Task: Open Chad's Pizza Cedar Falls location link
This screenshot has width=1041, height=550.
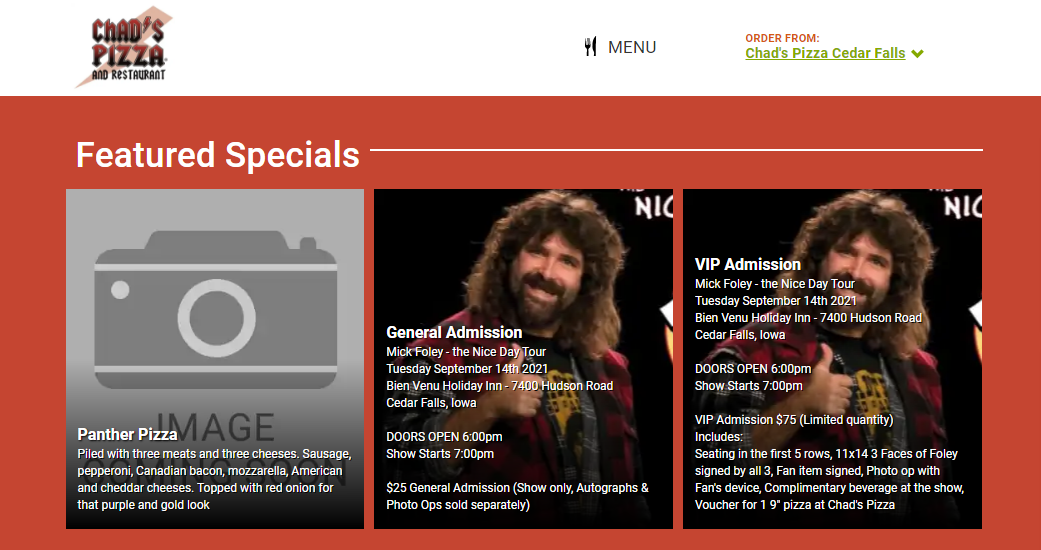Action: coord(825,53)
